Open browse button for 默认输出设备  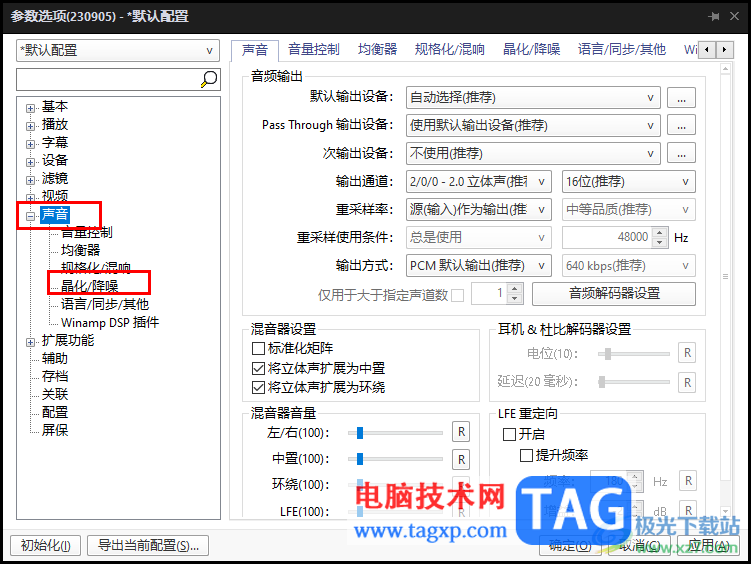tap(681, 98)
